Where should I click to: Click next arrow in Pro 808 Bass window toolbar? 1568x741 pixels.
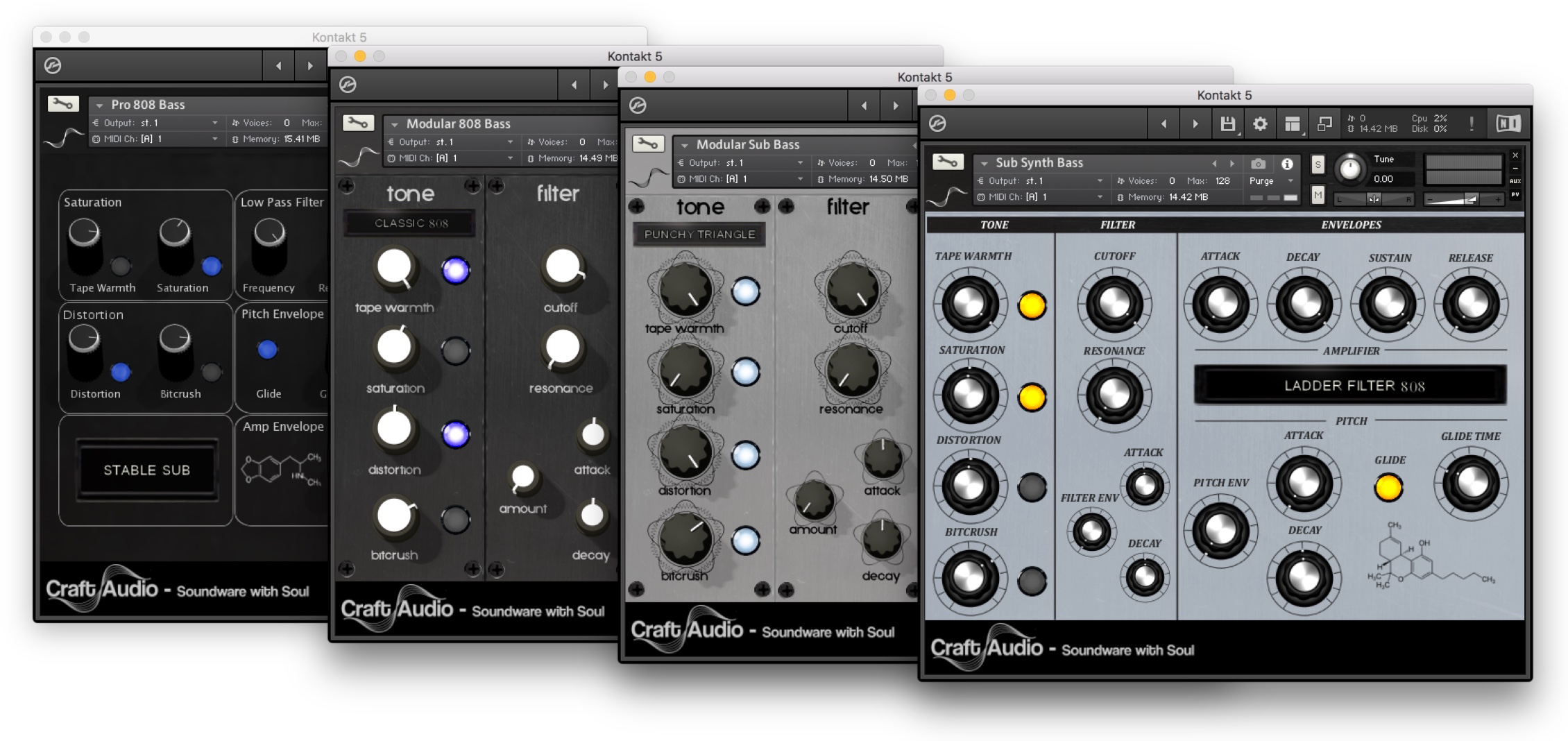[310, 66]
